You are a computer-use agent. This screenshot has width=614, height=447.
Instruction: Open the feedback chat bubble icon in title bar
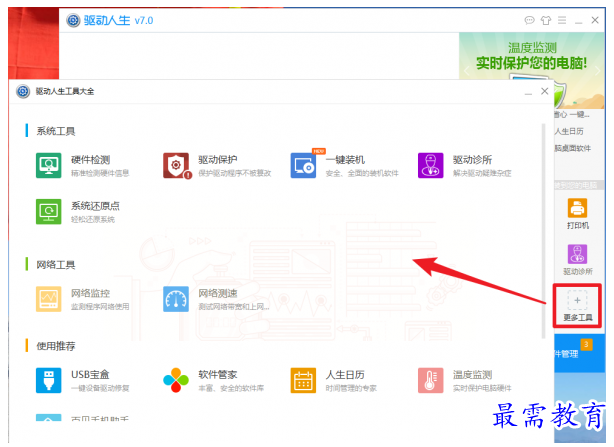click(529, 20)
